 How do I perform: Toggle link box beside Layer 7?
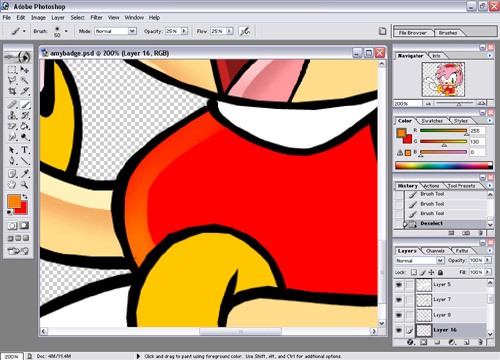pos(409,300)
